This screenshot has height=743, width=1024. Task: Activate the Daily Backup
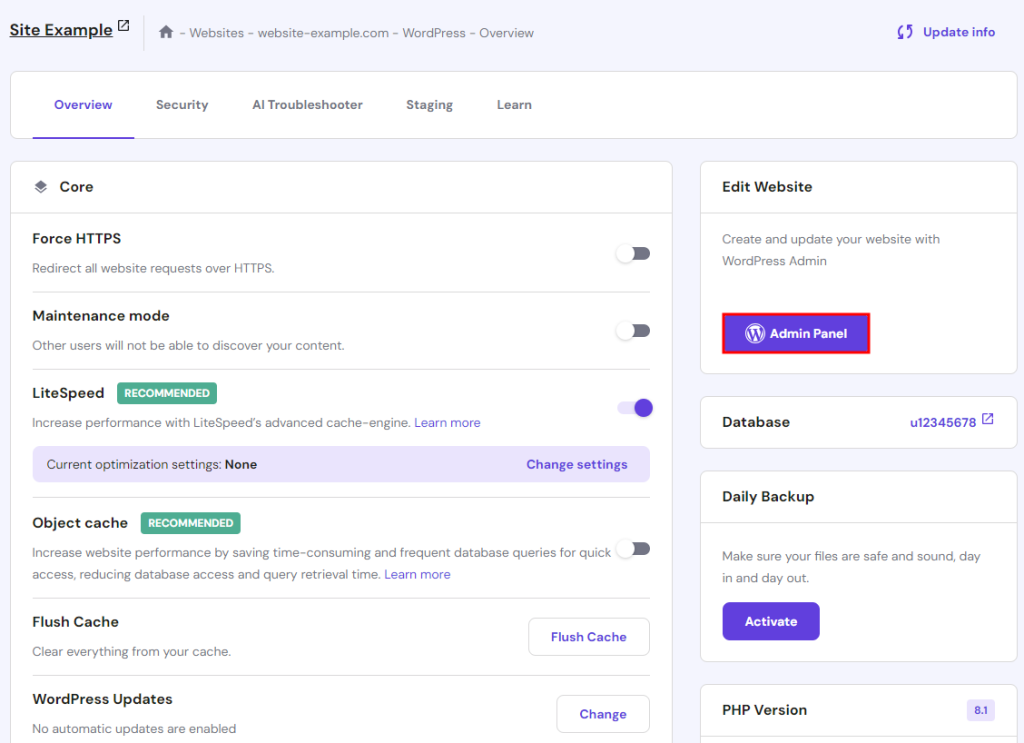click(770, 620)
